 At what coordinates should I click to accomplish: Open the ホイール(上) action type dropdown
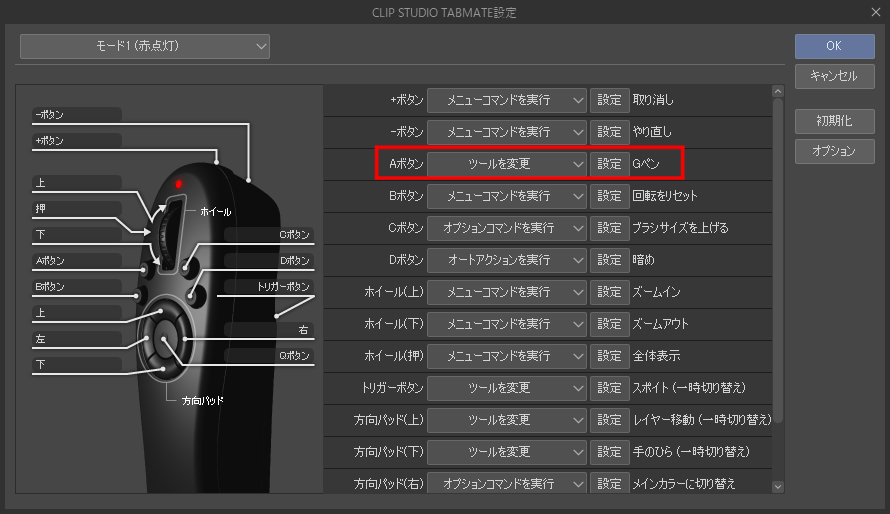[x=507, y=292]
